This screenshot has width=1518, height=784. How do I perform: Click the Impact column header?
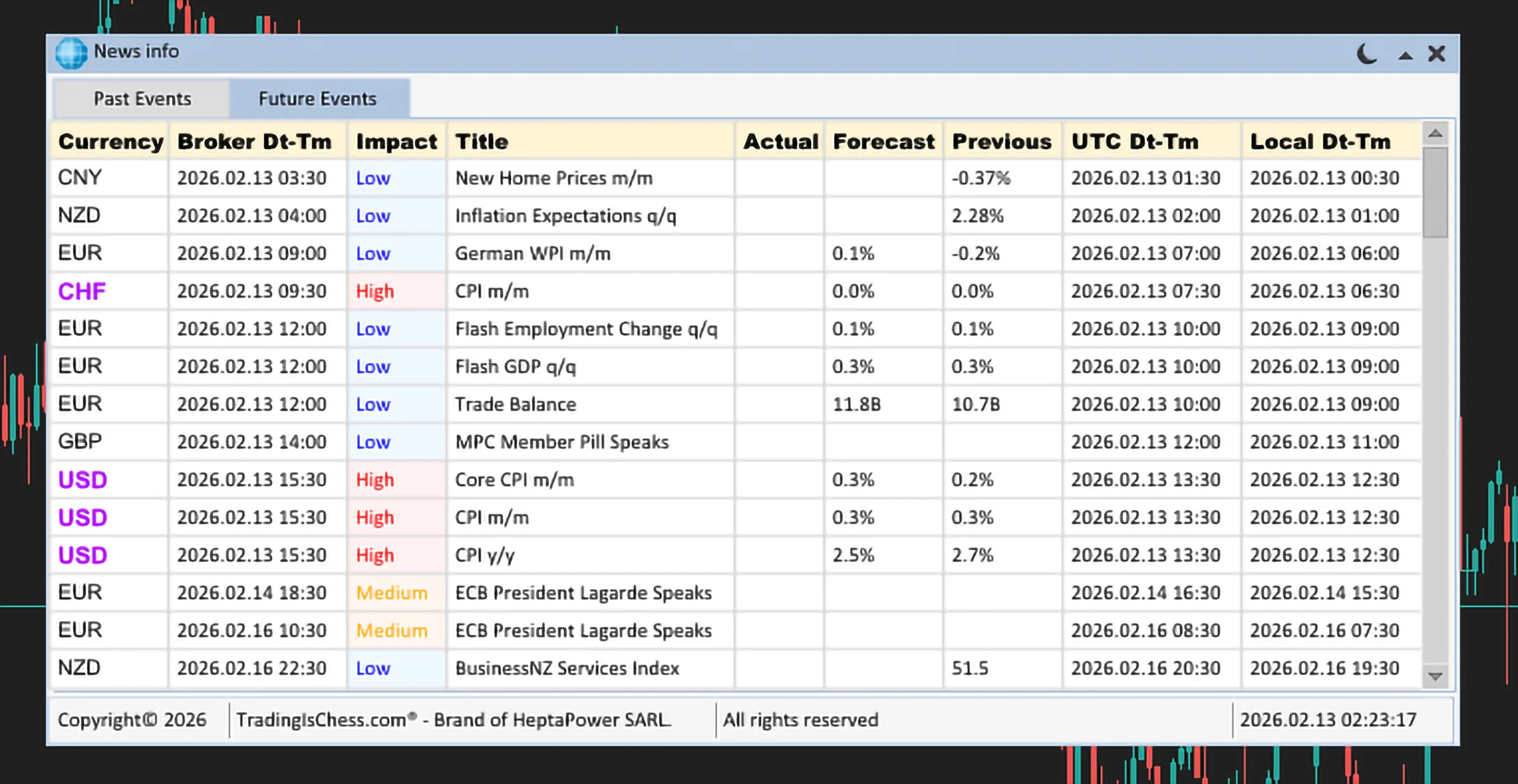coord(397,142)
